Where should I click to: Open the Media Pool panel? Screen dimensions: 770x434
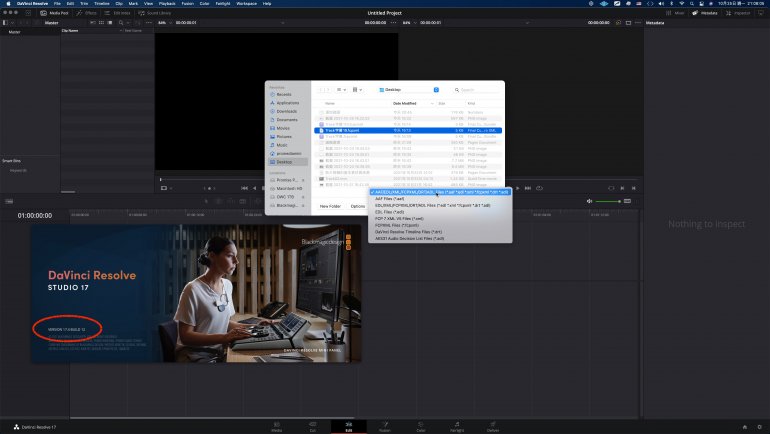click(56, 13)
